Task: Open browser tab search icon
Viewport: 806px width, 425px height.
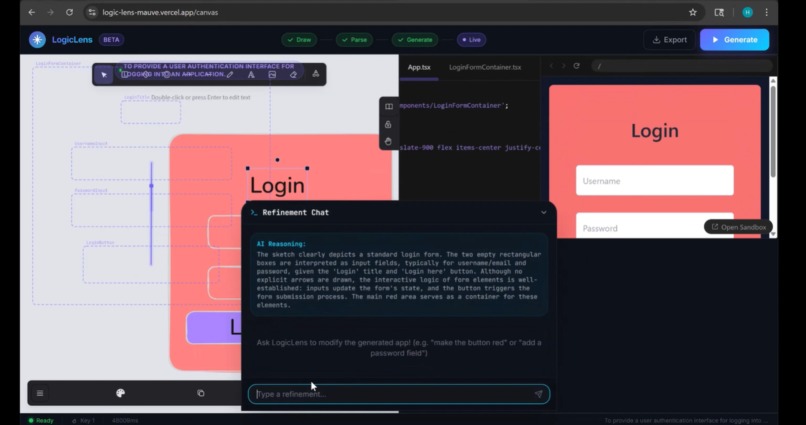Action: (x=719, y=12)
